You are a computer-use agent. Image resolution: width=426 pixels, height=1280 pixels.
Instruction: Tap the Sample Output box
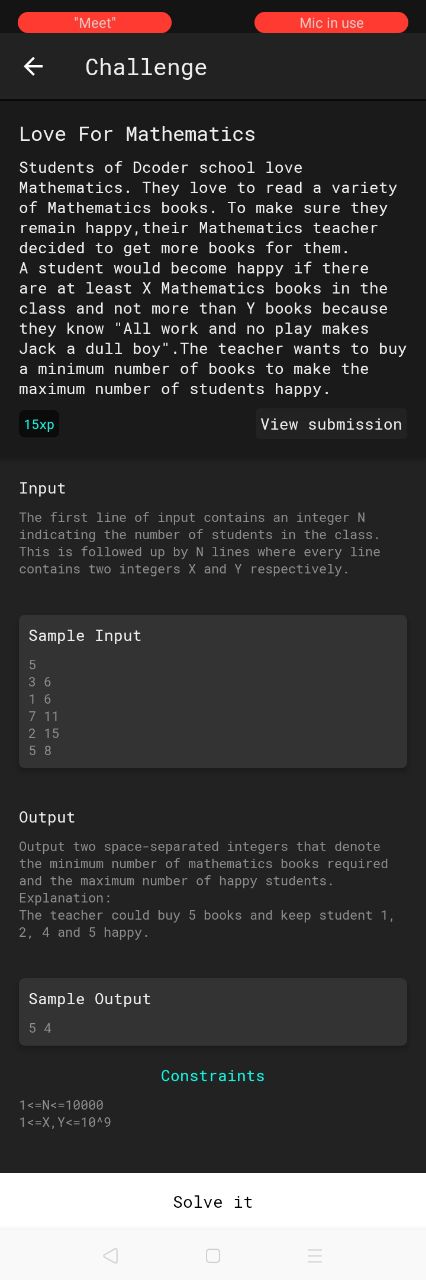click(213, 1012)
